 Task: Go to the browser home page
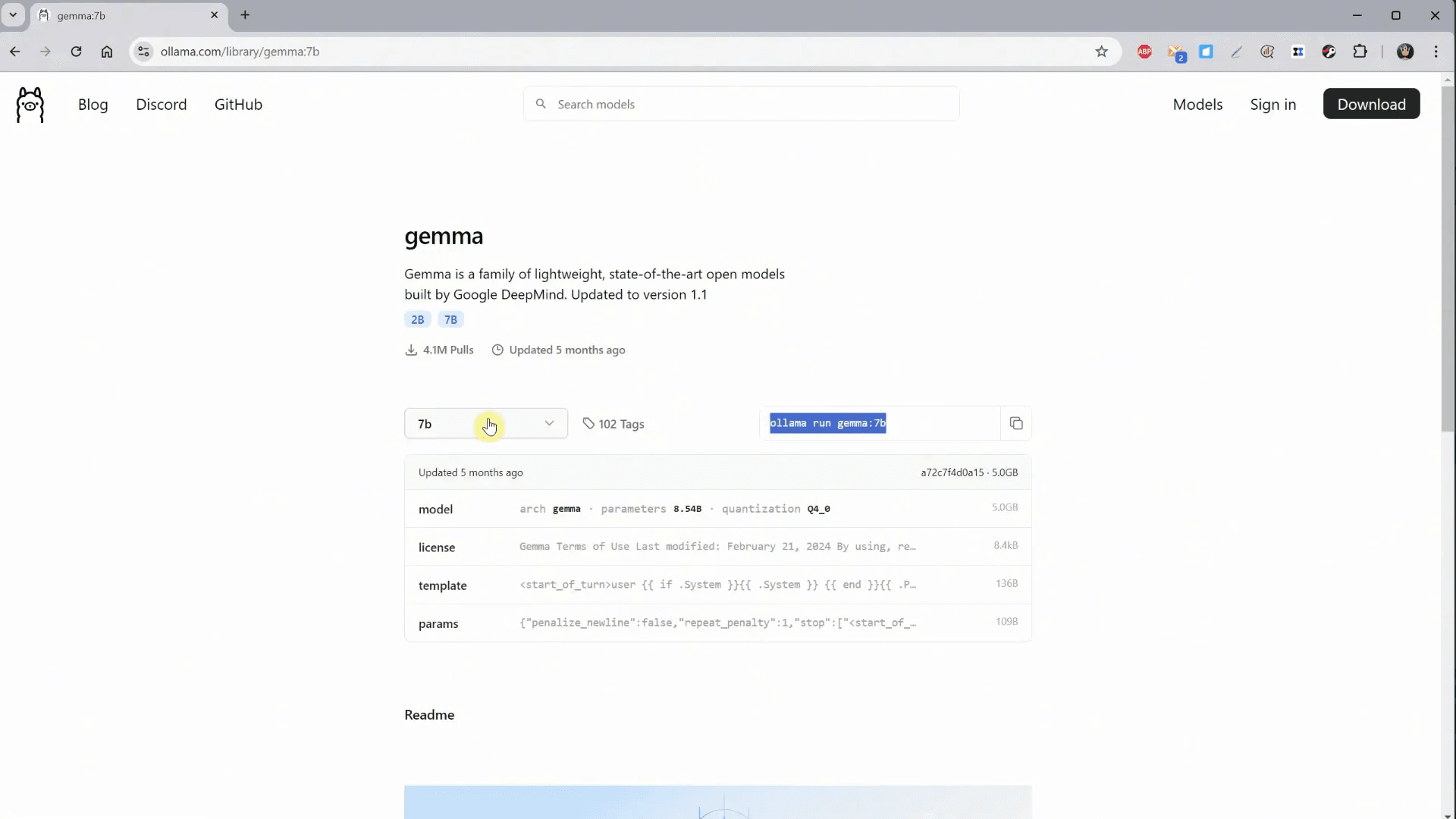[107, 52]
